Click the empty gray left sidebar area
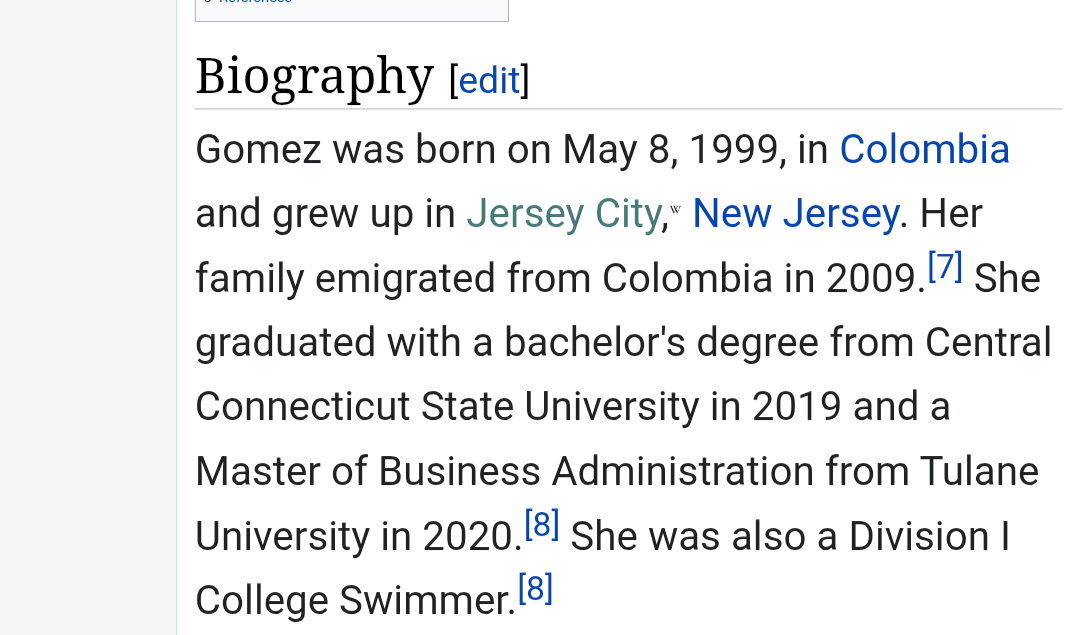The image size is (1080, 635). click(x=88, y=318)
